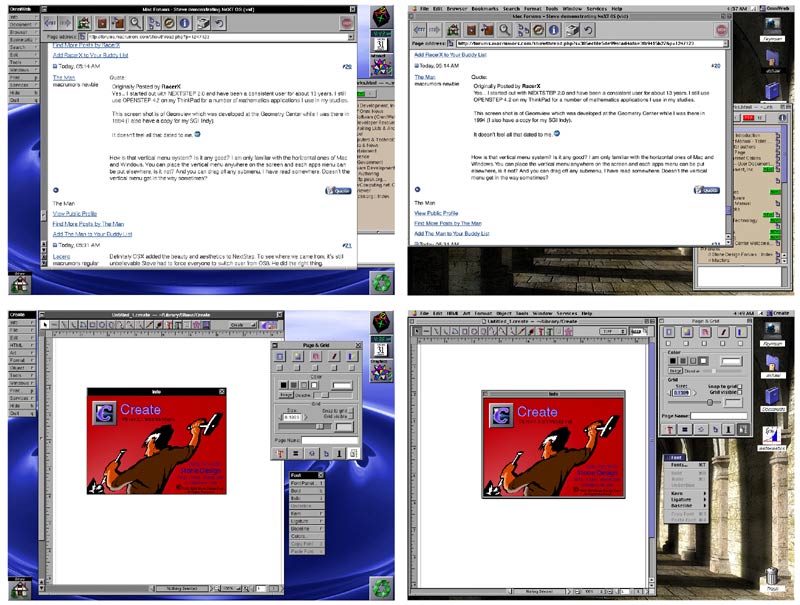Click Home icon in top-left OmniWeb toolbar
800x605 pixels.
tap(84, 23)
